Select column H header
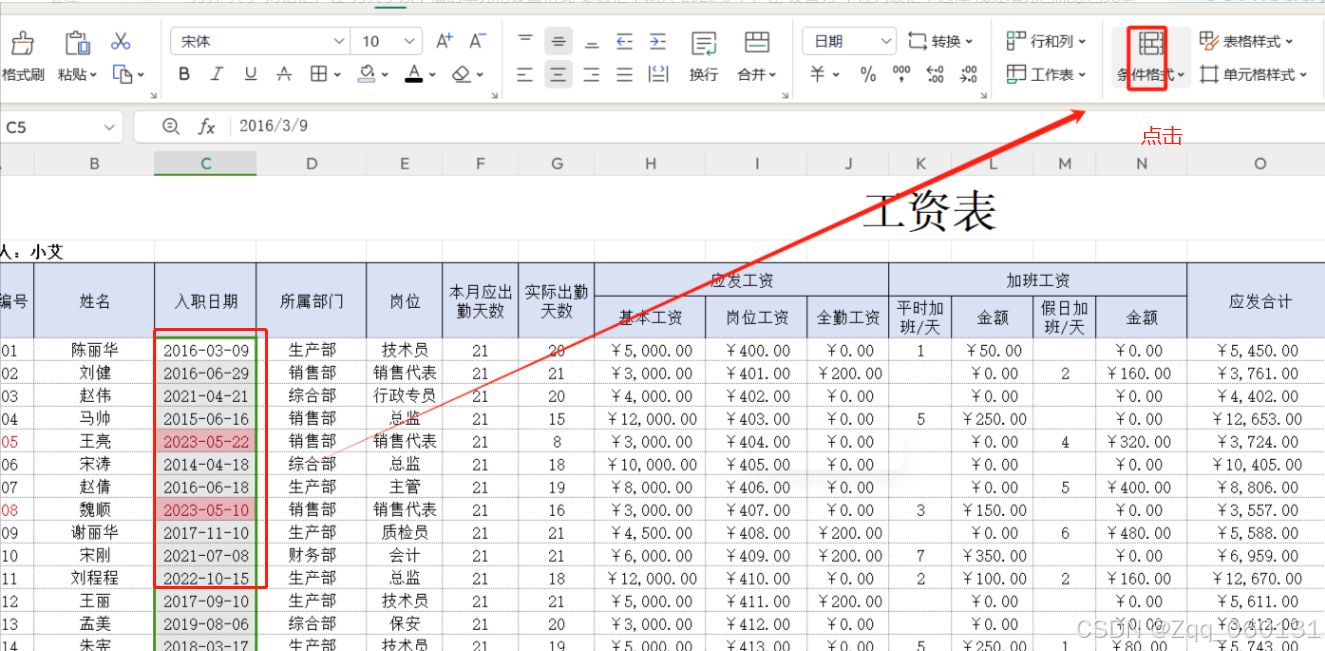 (x=650, y=163)
